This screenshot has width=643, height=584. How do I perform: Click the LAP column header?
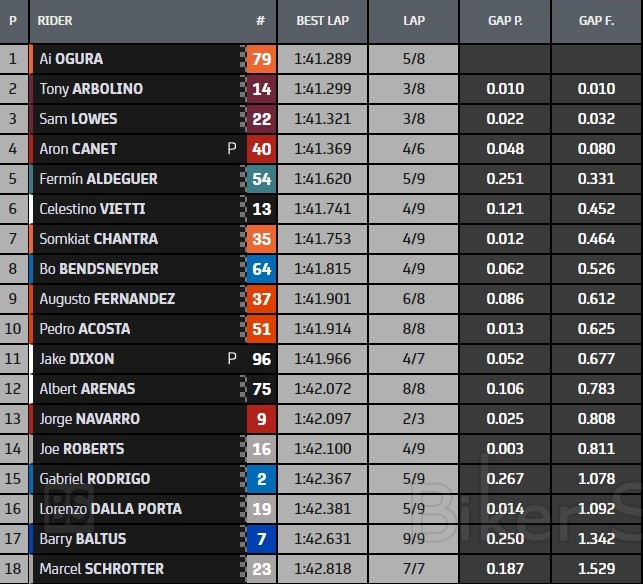pos(413,21)
